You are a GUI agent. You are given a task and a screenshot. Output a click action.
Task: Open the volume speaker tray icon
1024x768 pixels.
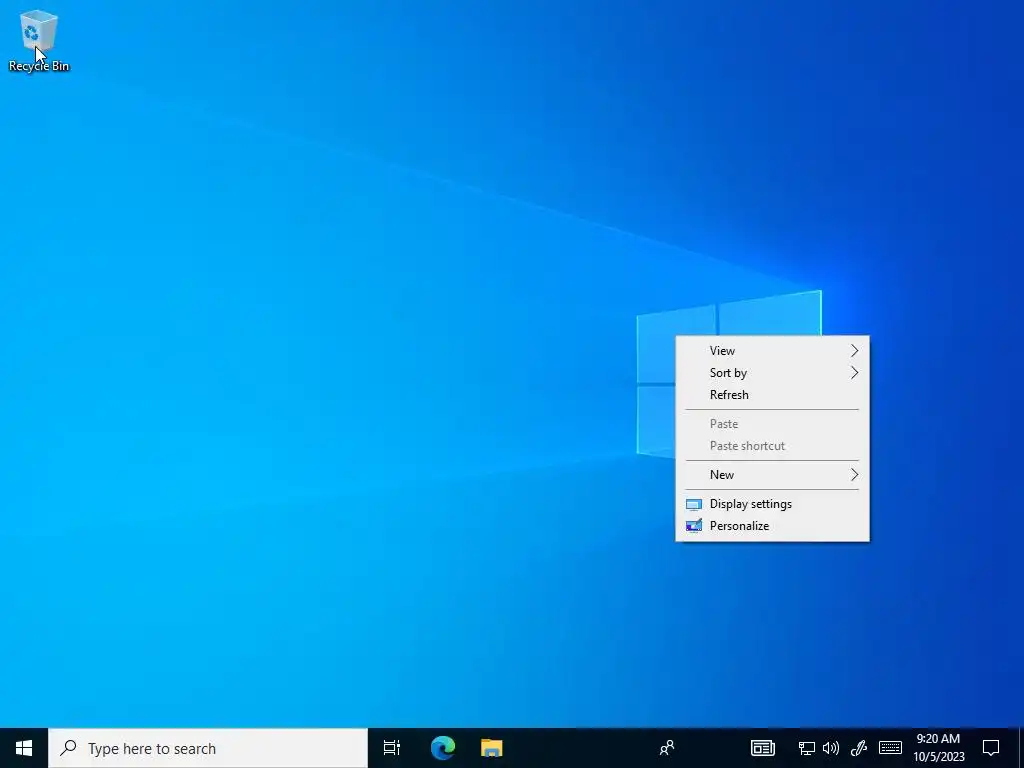[831, 748]
